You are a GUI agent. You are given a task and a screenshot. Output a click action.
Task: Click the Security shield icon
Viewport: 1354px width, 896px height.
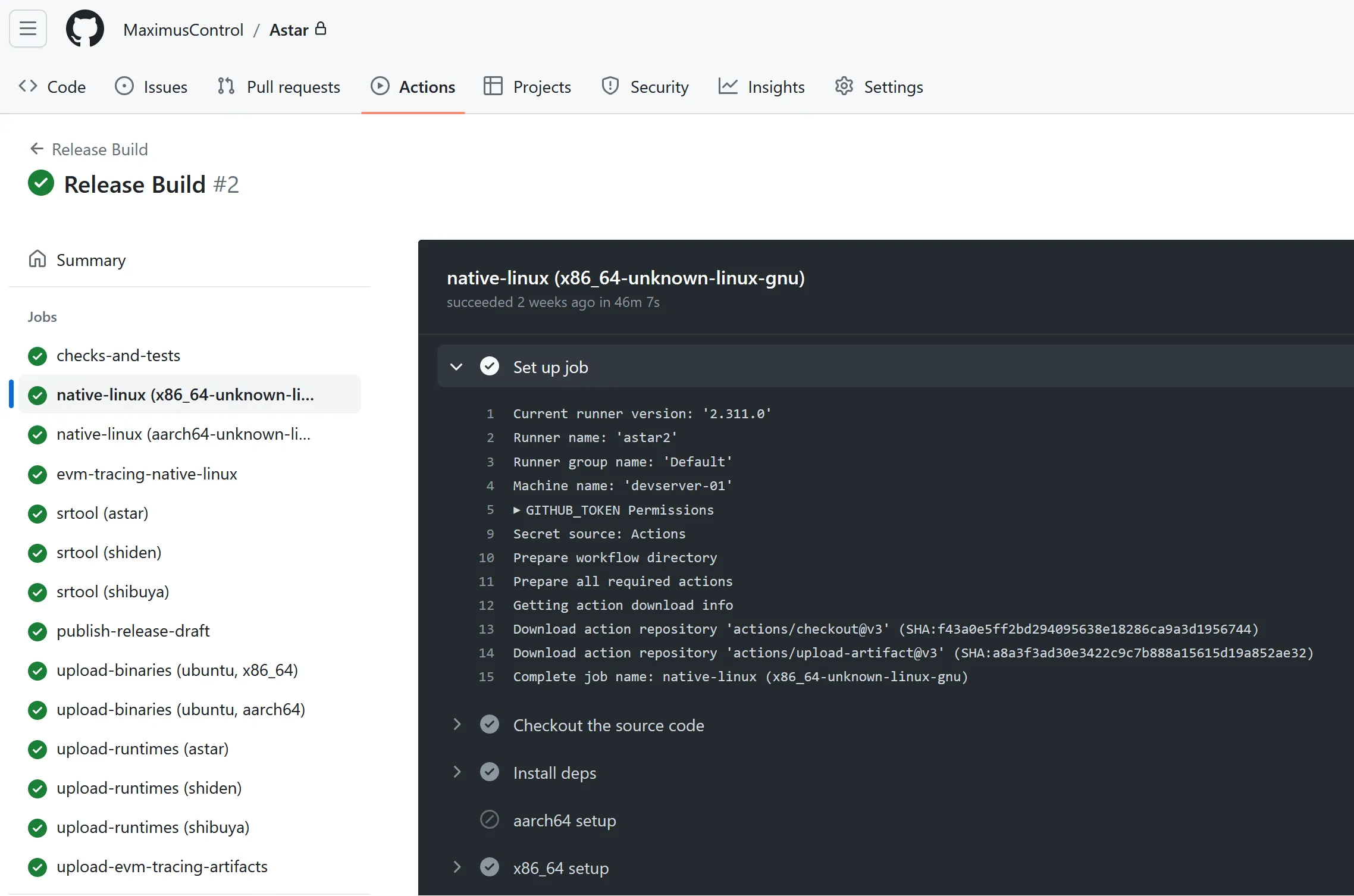click(610, 86)
